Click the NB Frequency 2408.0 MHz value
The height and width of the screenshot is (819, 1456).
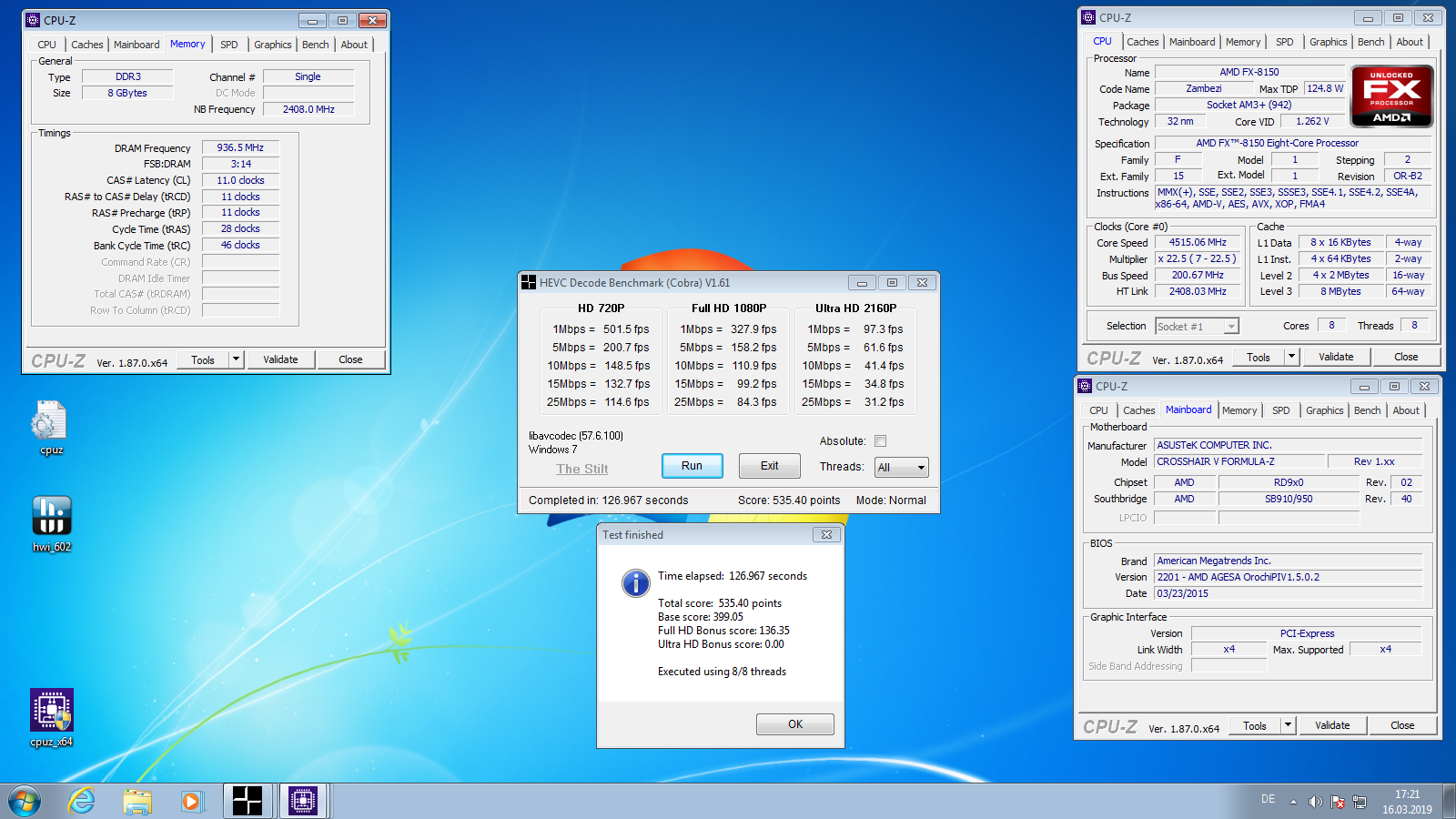[308, 109]
